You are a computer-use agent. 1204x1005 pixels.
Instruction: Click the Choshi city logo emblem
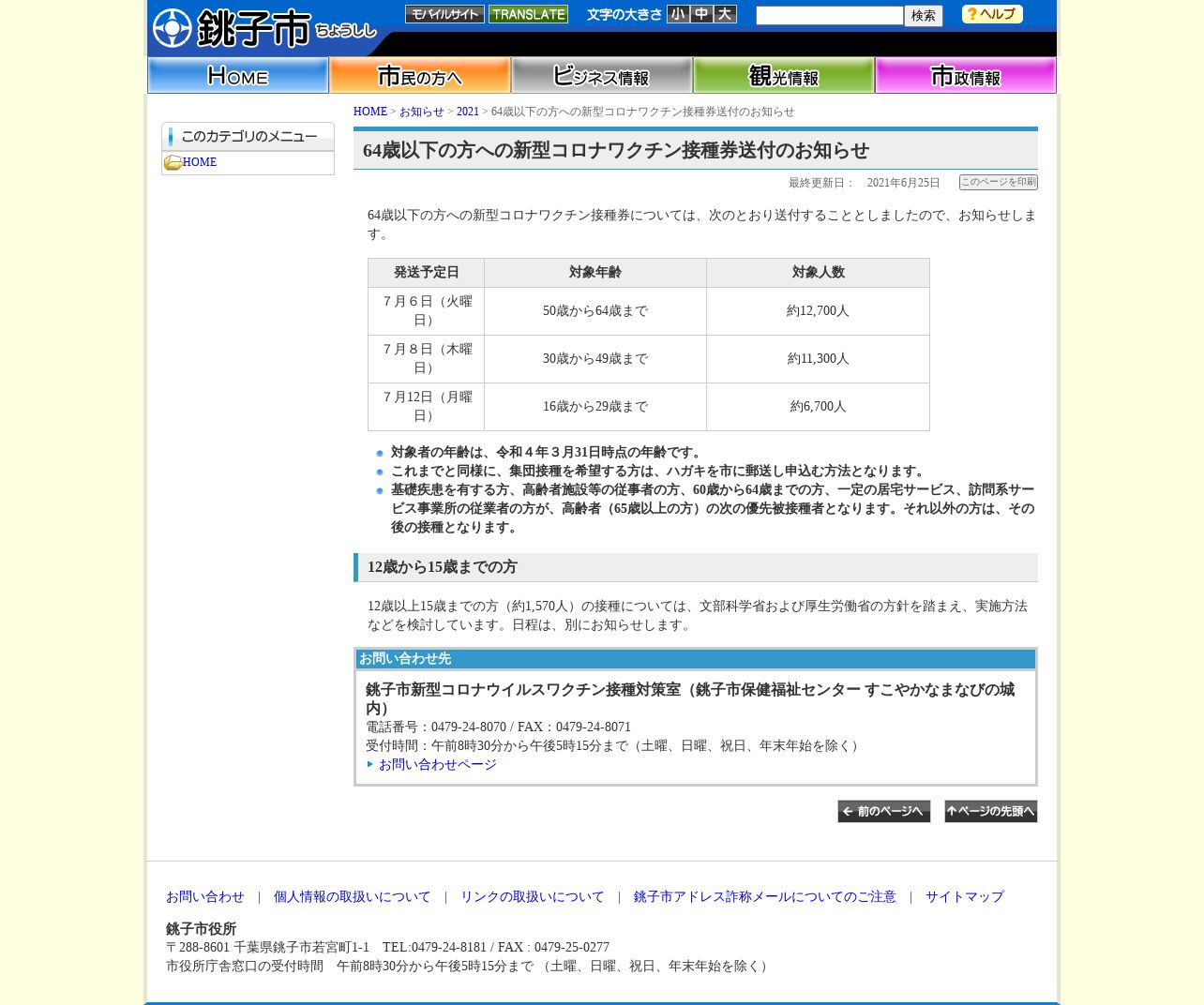point(173,28)
